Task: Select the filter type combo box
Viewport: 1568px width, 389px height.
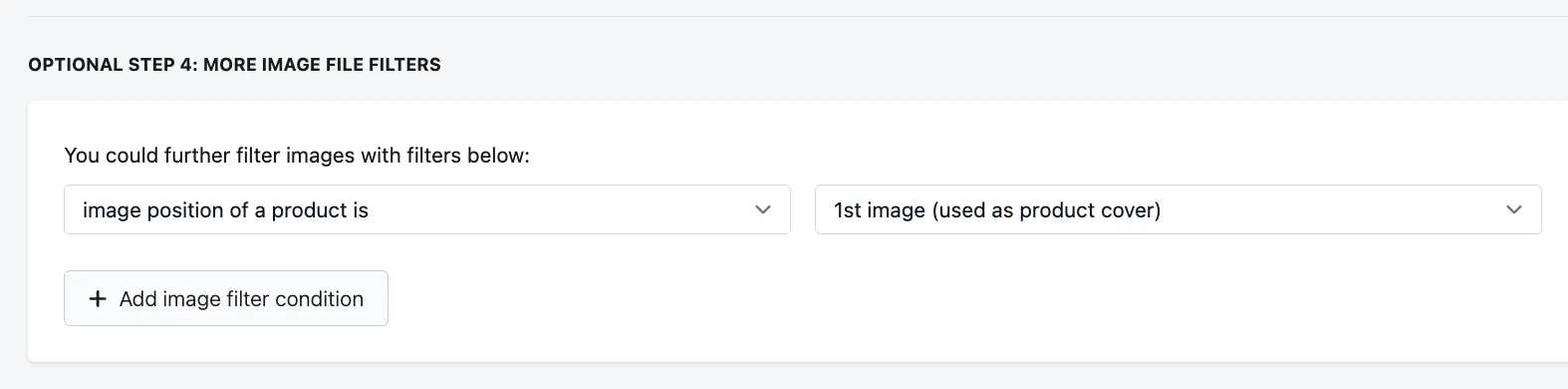Action: pos(427,209)
